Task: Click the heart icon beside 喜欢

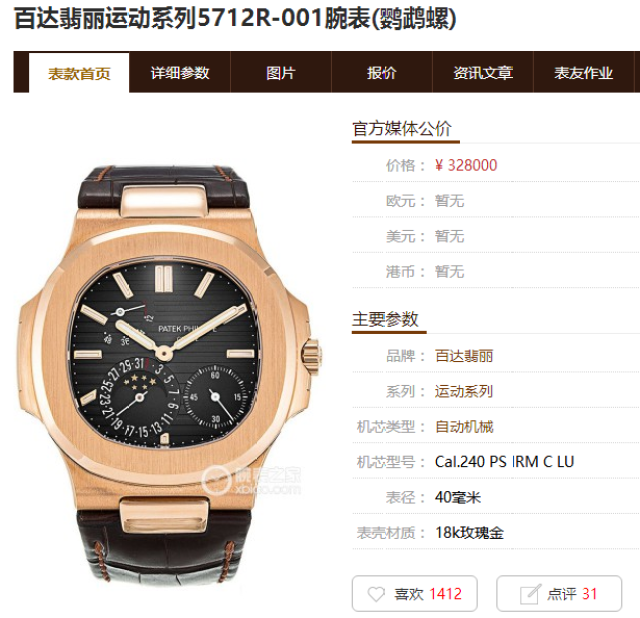Action: coord(376,594)
